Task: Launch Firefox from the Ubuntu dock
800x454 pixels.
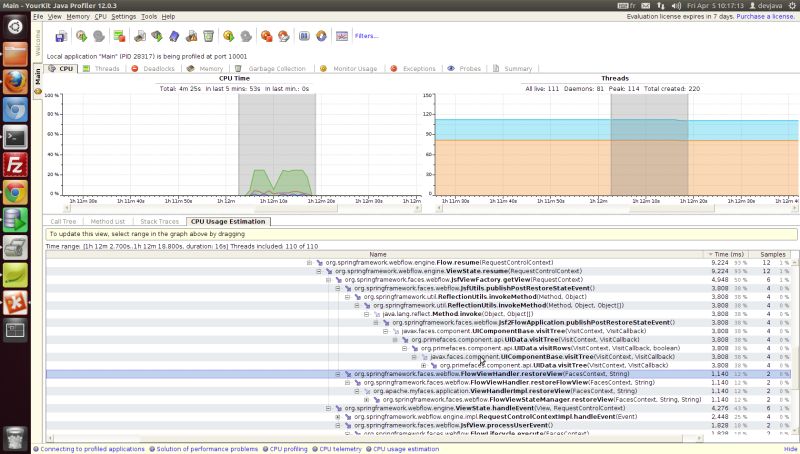Action: pyautogui.click(x=15, y=82)
